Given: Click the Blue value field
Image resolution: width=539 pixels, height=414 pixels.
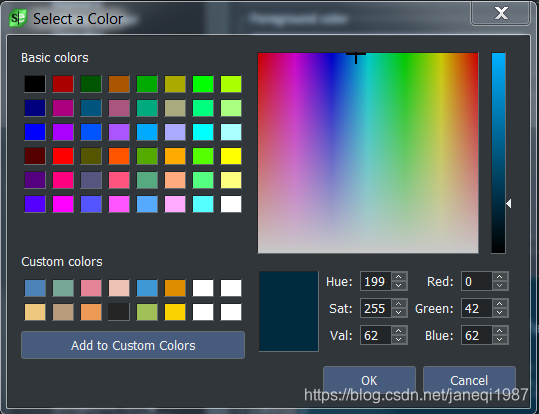Looking at the screenshot, I should click(x=477, y=335).
